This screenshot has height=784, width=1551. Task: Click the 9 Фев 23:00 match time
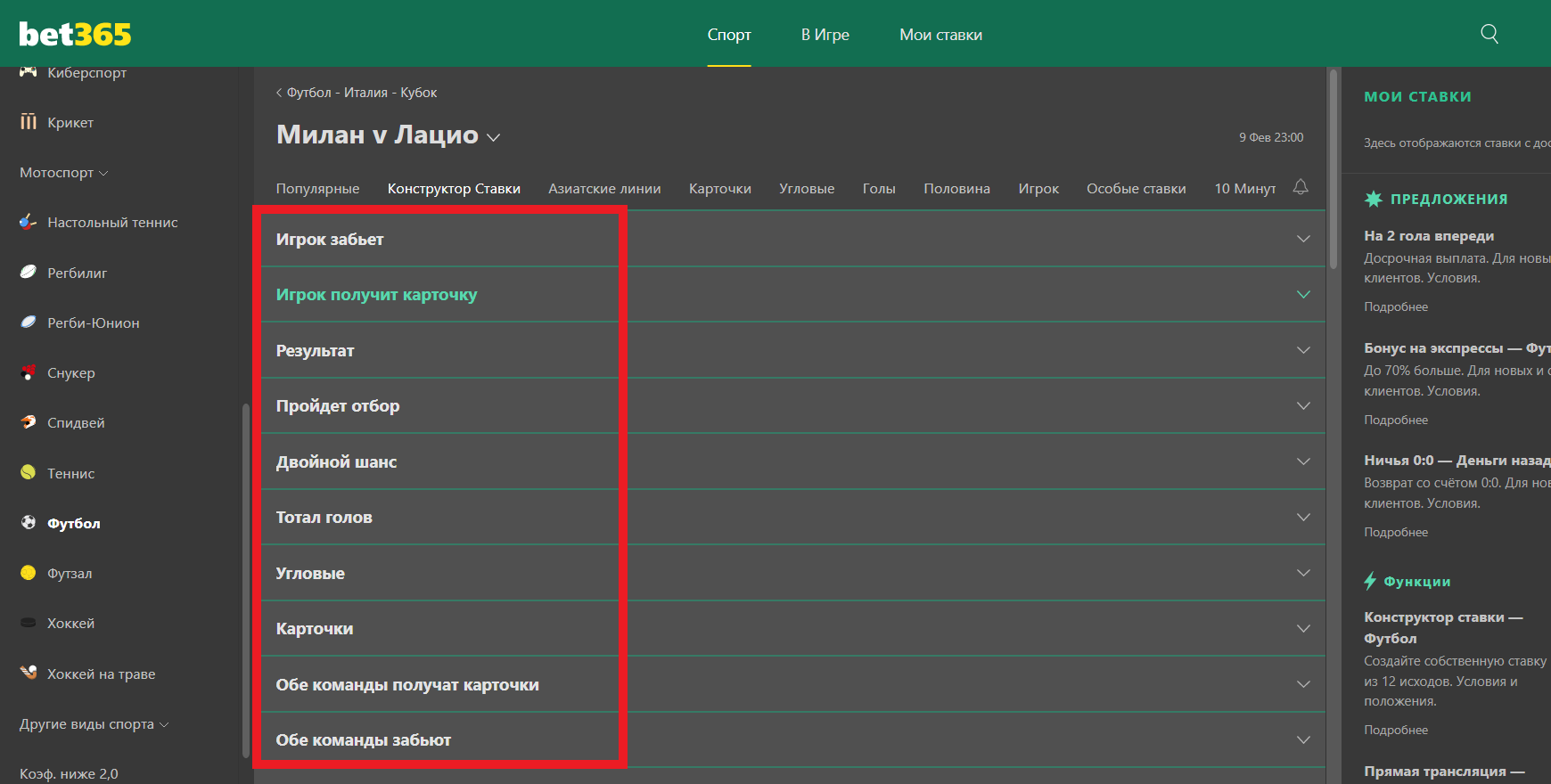coord(1271,137)
